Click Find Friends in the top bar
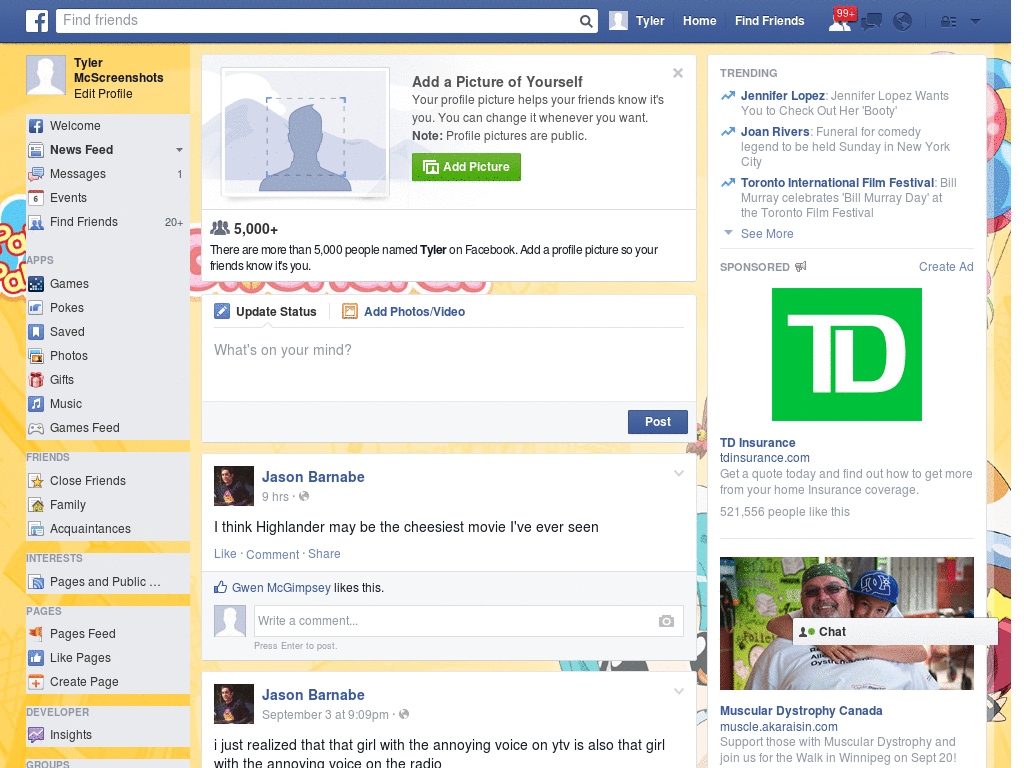1024x768 pixels. click(x=769, y=21)
